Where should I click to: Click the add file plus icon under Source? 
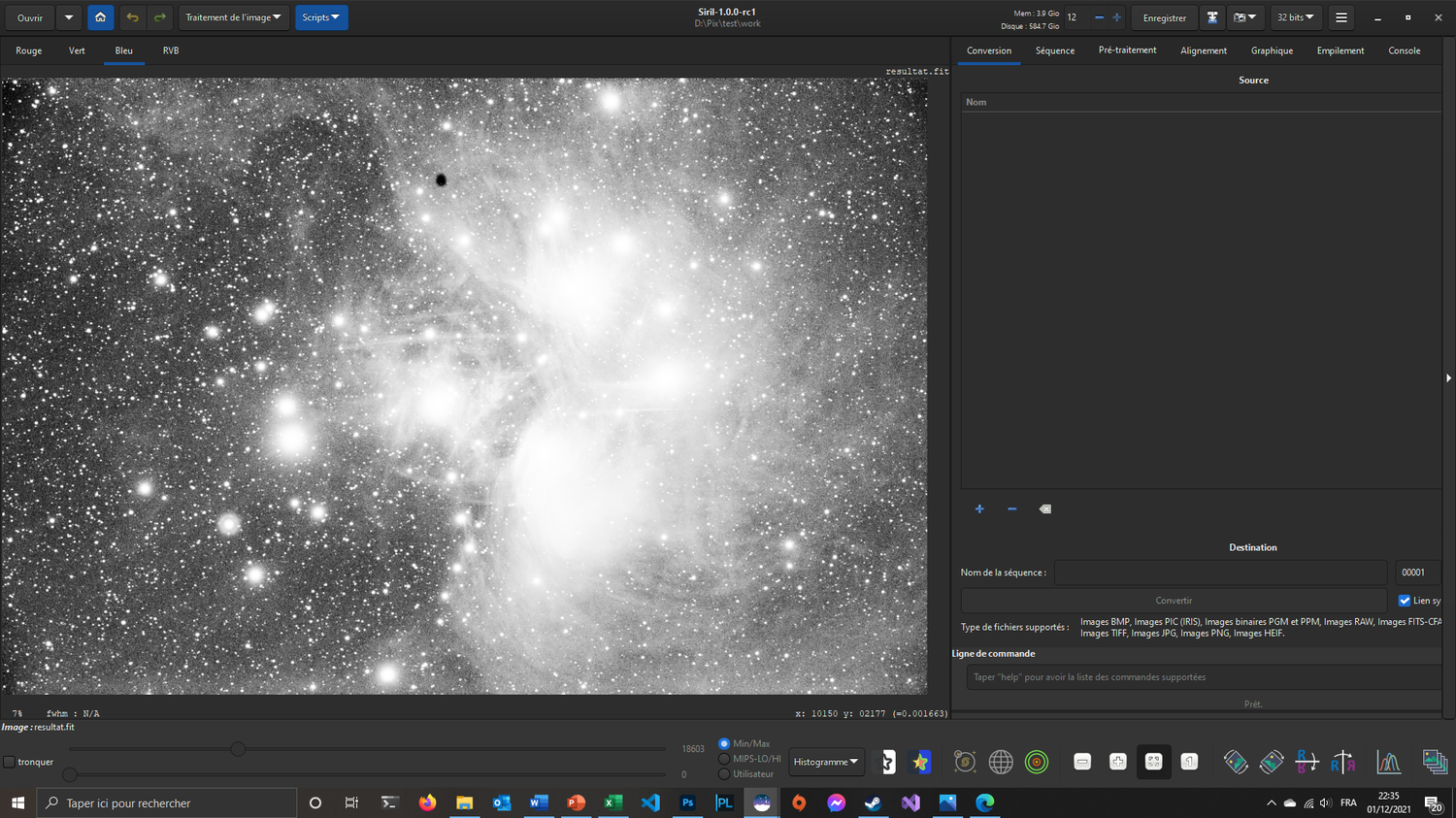click(x=979, y=509)
